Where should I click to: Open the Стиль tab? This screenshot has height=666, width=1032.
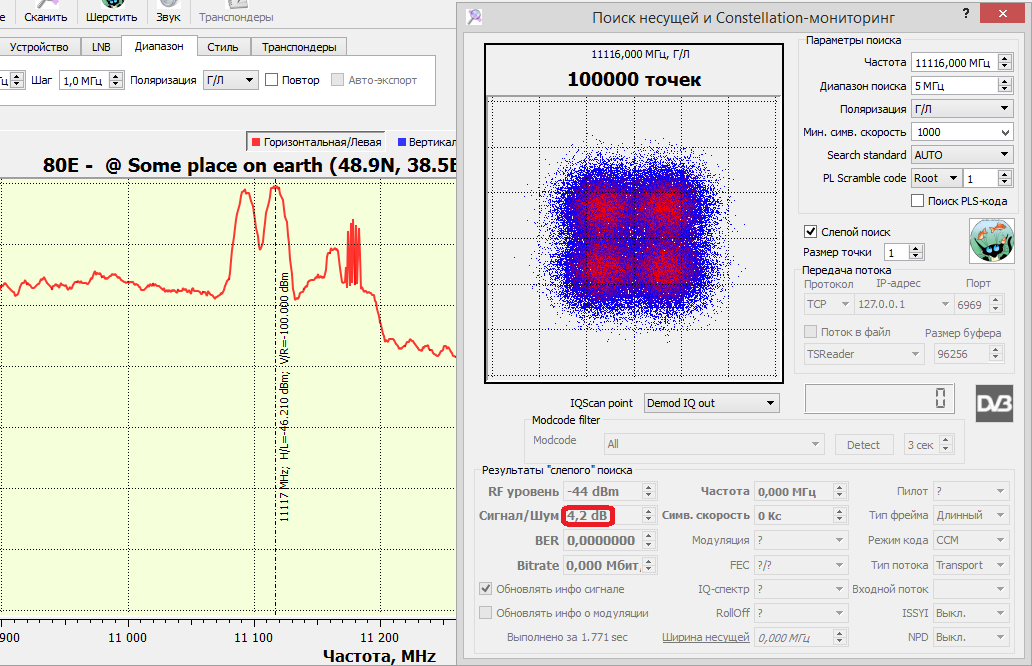point(223,47)
